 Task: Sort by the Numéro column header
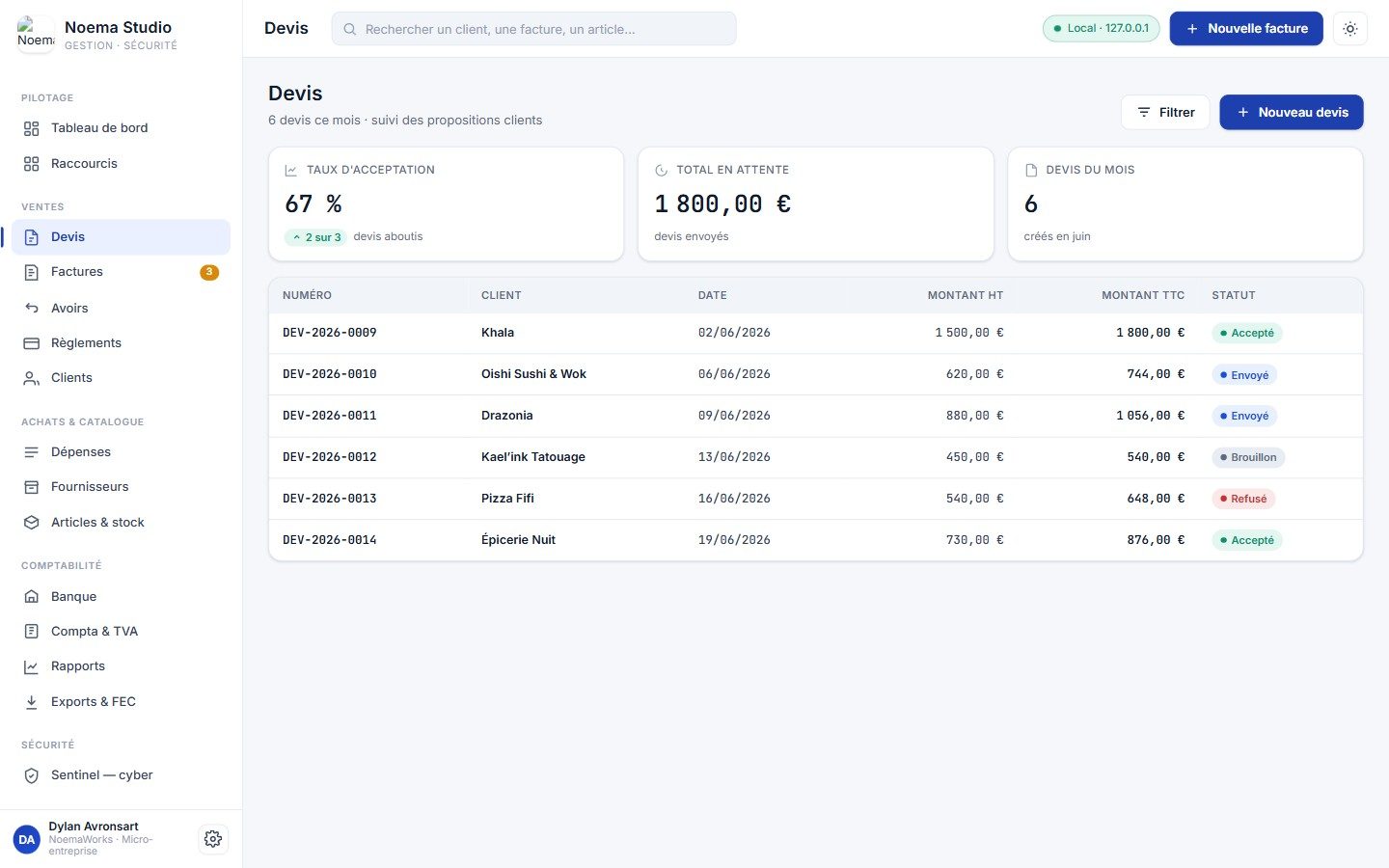point(307,295)
